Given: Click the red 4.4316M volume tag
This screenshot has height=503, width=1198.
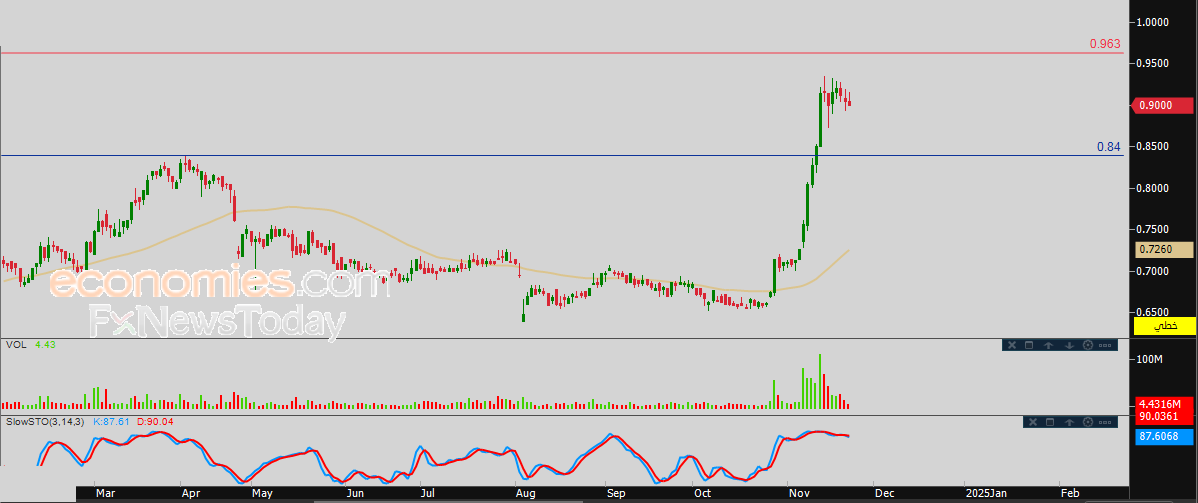Looking at the screenshot, I should pyautogui.click(x=1164, y=403).
